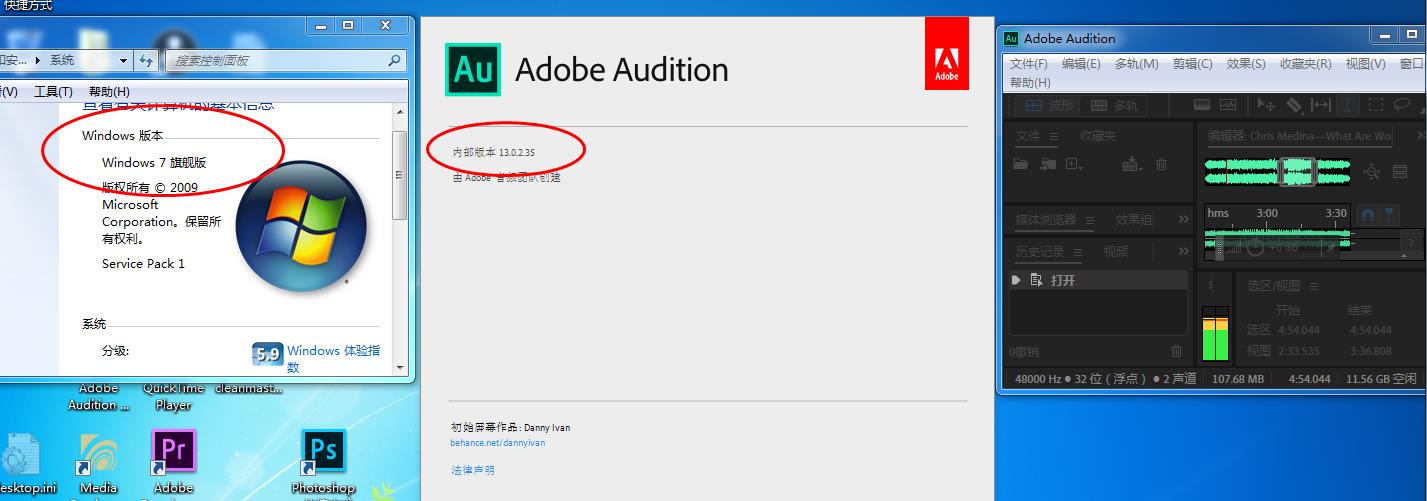Viewport: 1427px width, 501px height.
Task: Open 帮助(H) menu in Audition
Action: 1030,83
